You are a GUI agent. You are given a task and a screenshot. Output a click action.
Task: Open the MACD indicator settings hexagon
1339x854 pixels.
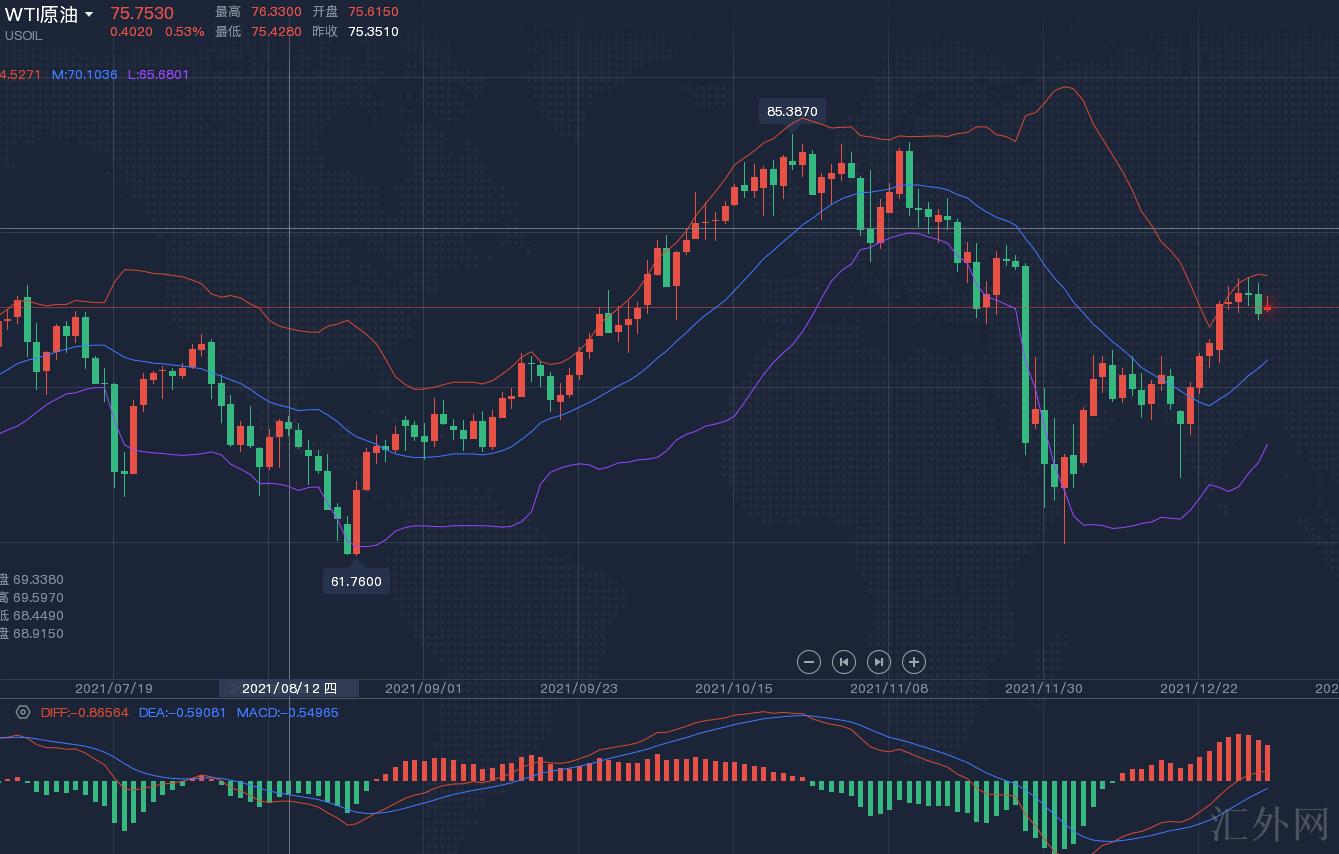point(23,712)
